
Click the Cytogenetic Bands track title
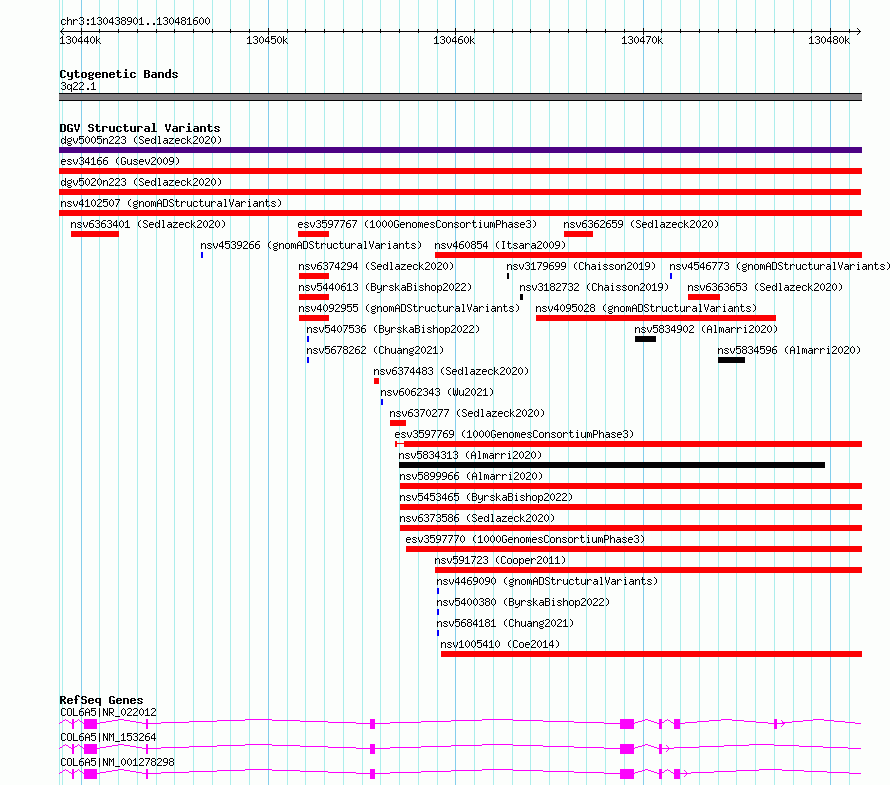(119, 74)
